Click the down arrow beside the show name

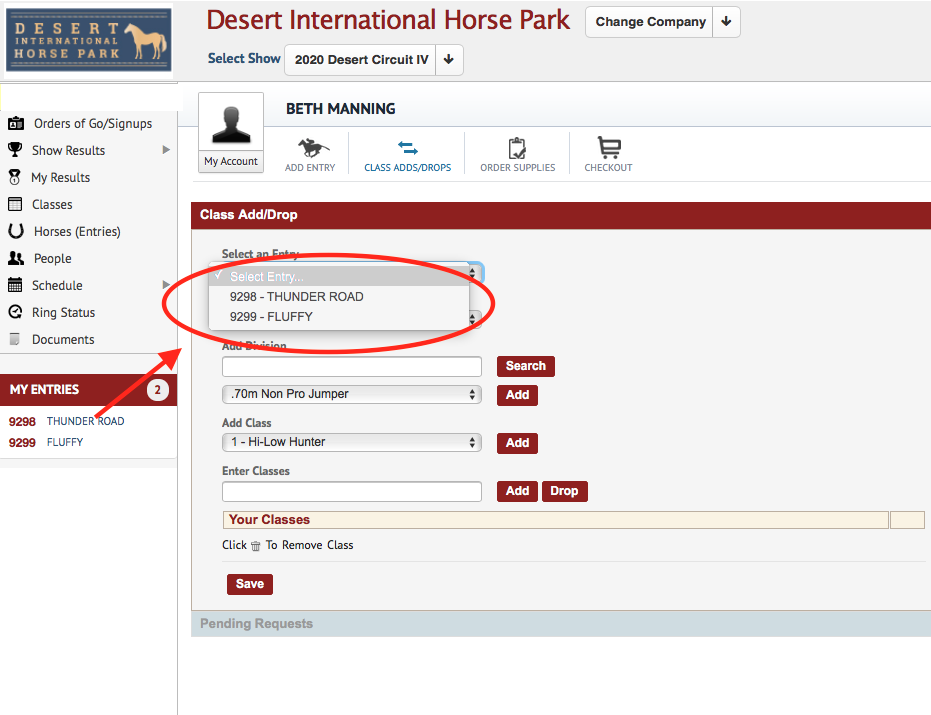(x=449, y=60)
